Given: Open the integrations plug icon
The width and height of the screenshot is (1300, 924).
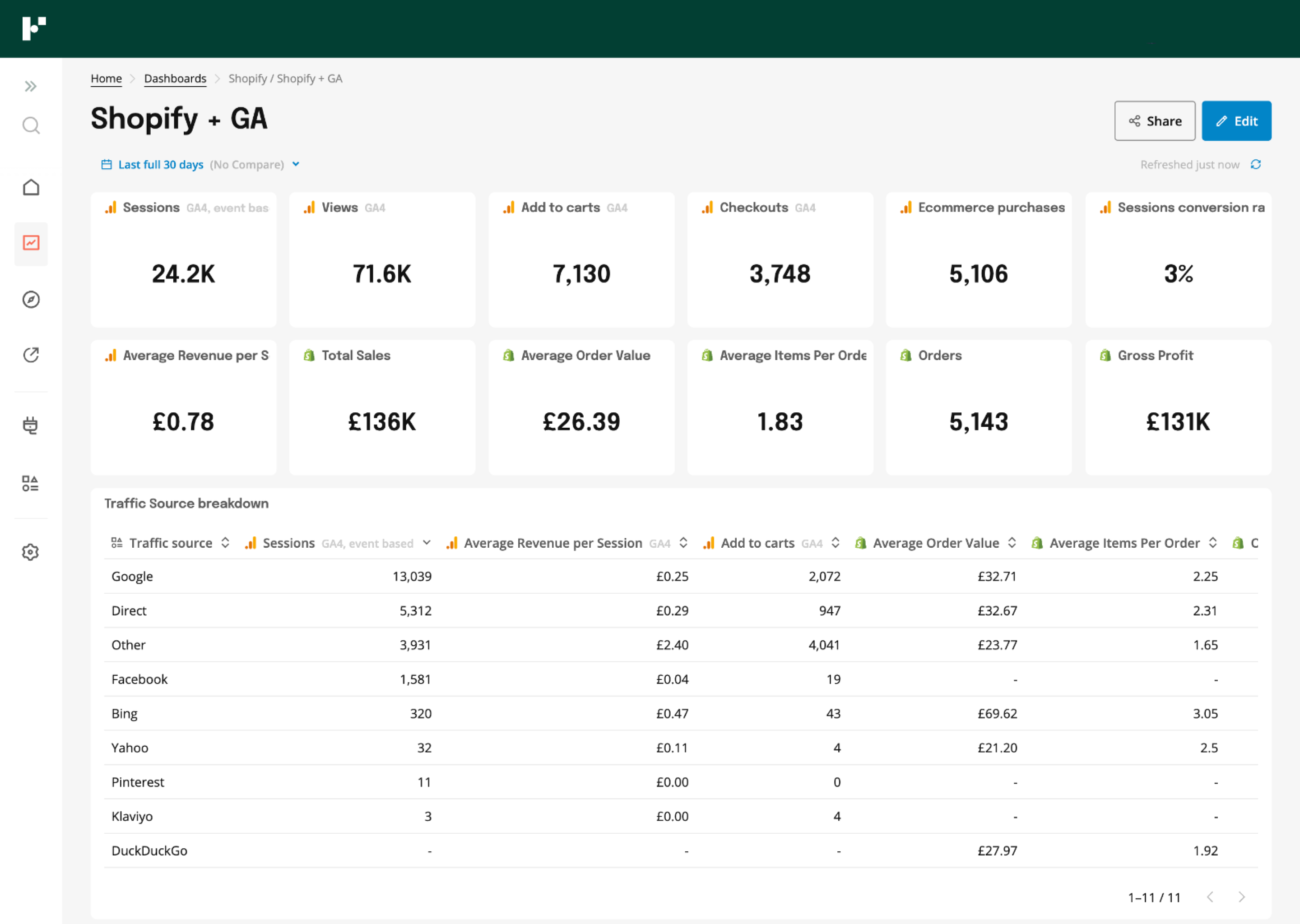Looking at the screenshot, I should (x=31, y=425).
